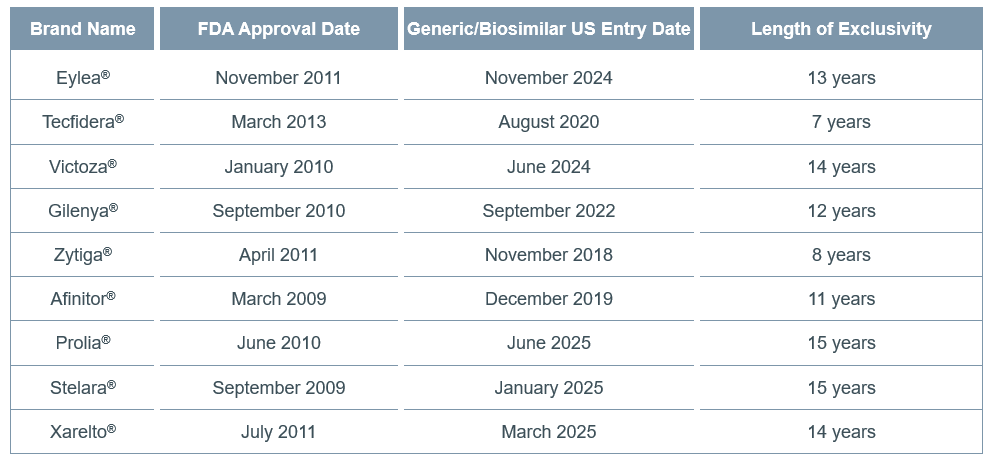Screen dimensions: 991x459
Task: Click the August 2020 entry date
Action: click(x=549, y=122)
